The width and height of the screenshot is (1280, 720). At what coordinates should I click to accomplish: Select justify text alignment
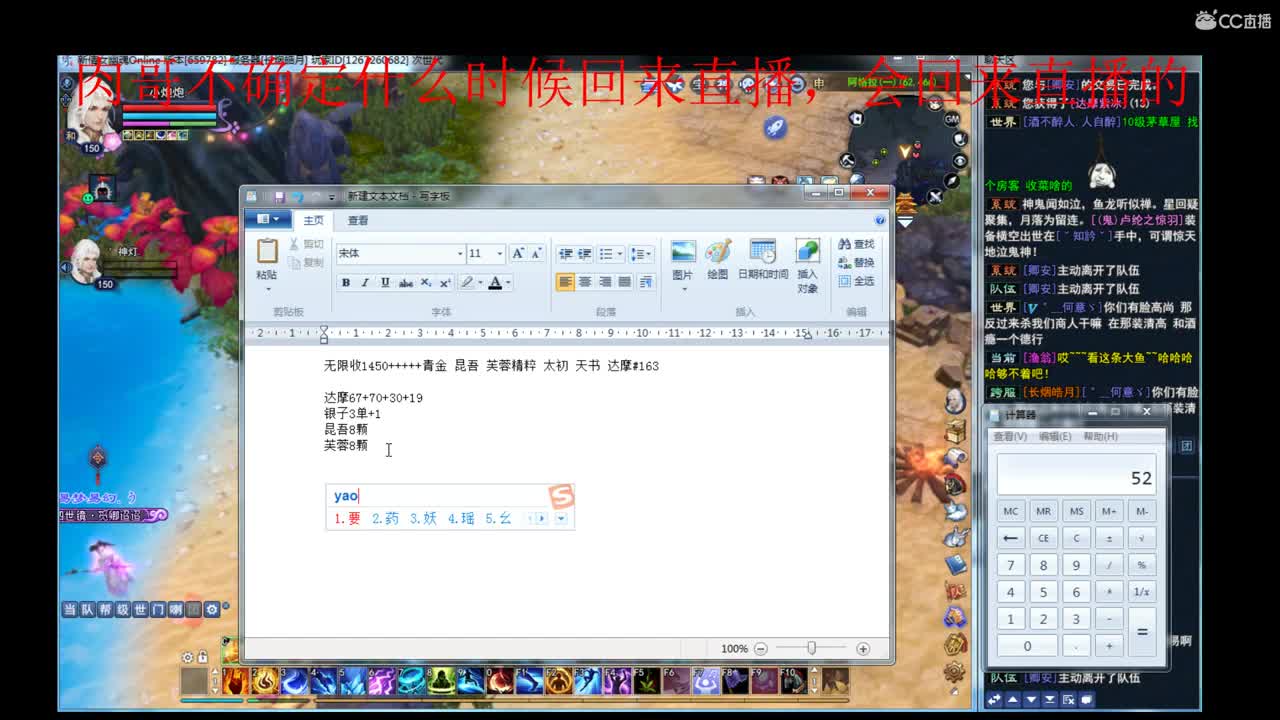625,282
